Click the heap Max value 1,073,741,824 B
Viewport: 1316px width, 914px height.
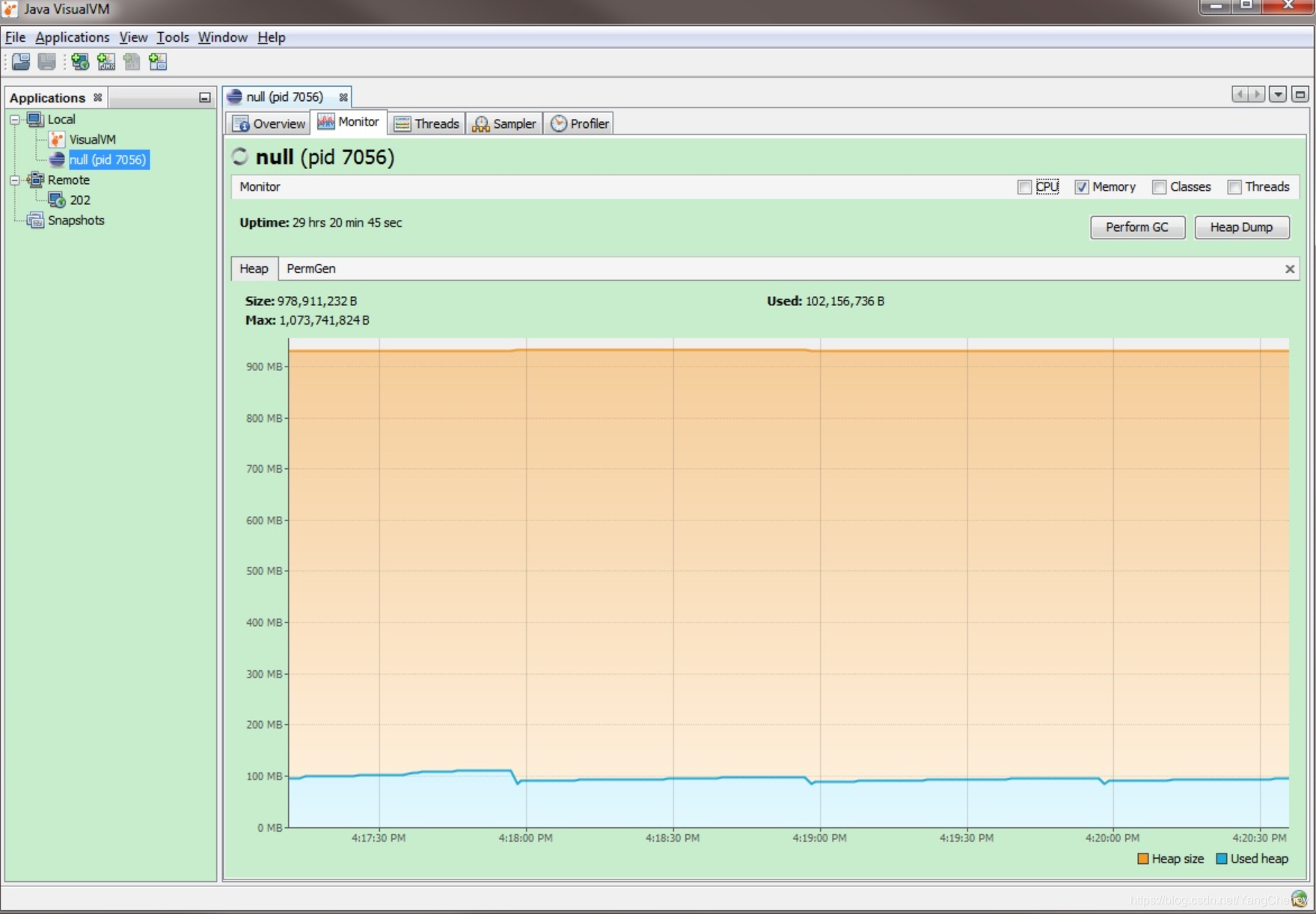click(324, 321)
